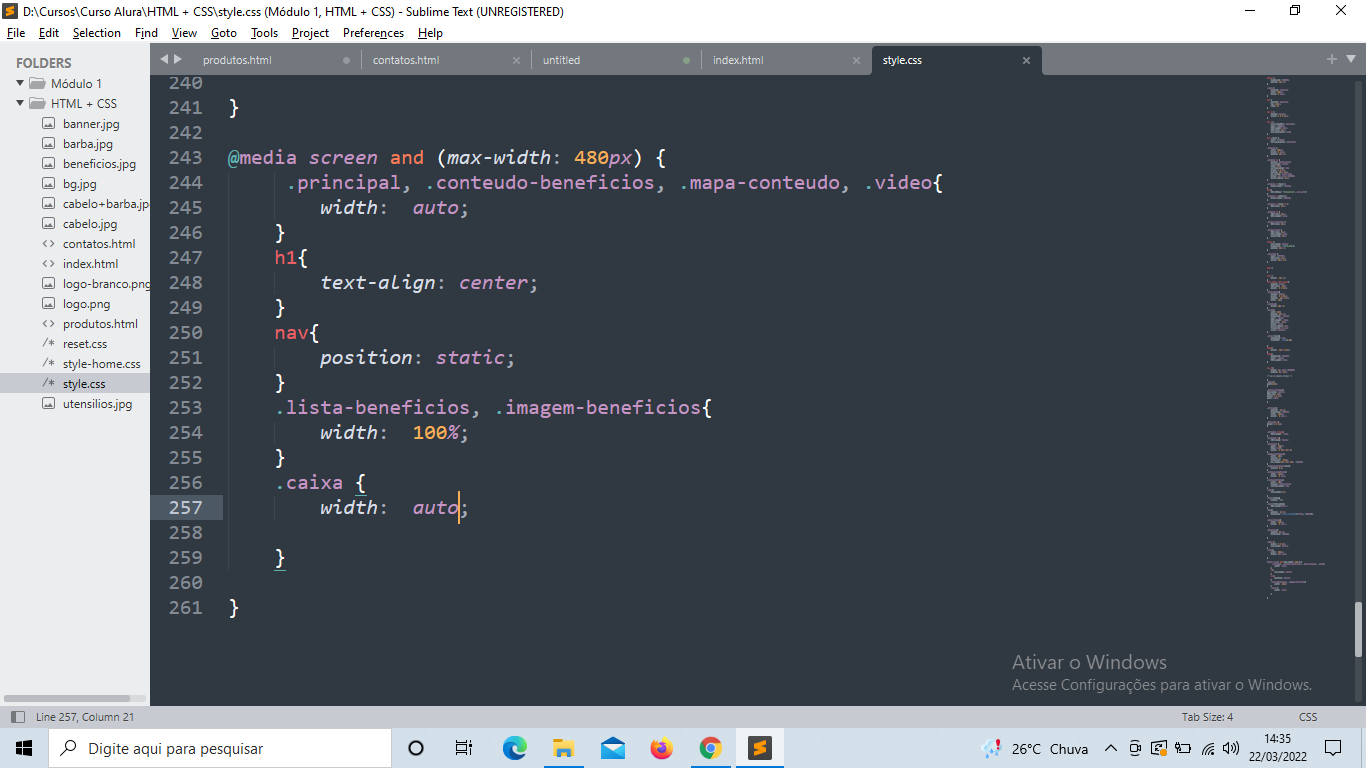
Task: Add a new tab with plus icon
Action: click(1332, 59)
